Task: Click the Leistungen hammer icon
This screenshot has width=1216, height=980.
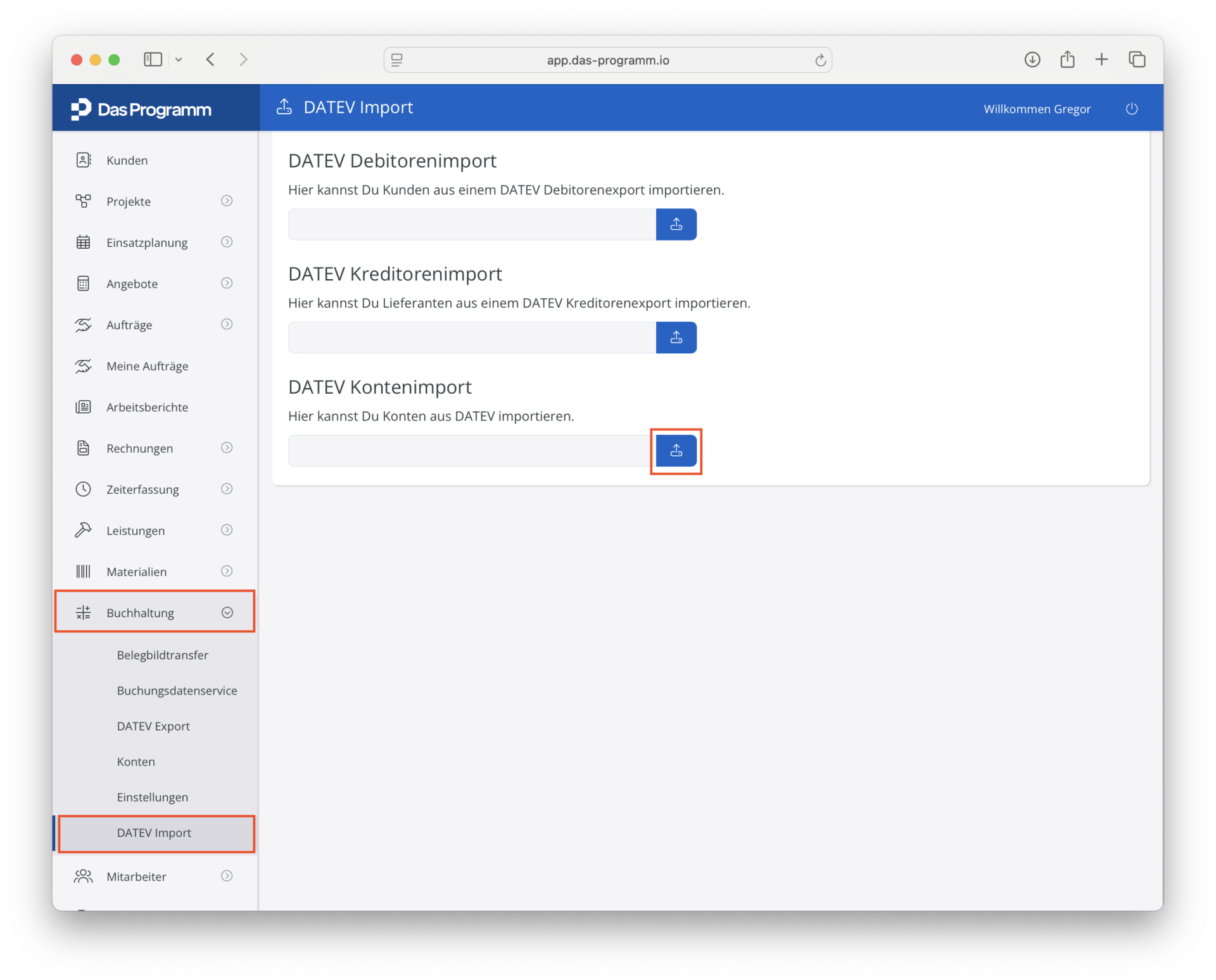Action: point(83,531)
